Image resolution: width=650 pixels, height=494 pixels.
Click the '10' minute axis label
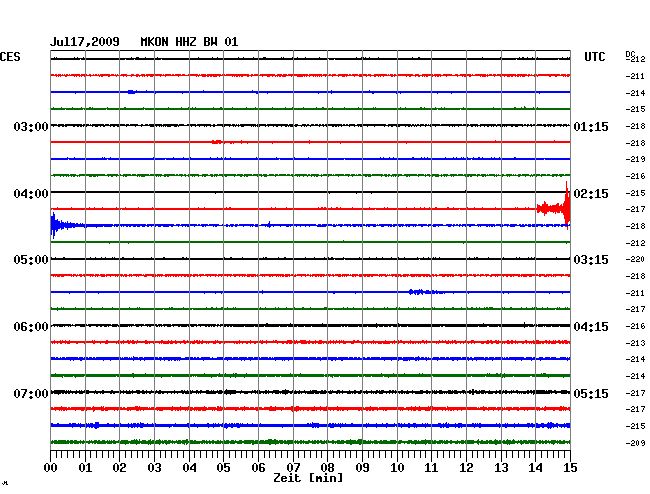(x=397, y=467)
